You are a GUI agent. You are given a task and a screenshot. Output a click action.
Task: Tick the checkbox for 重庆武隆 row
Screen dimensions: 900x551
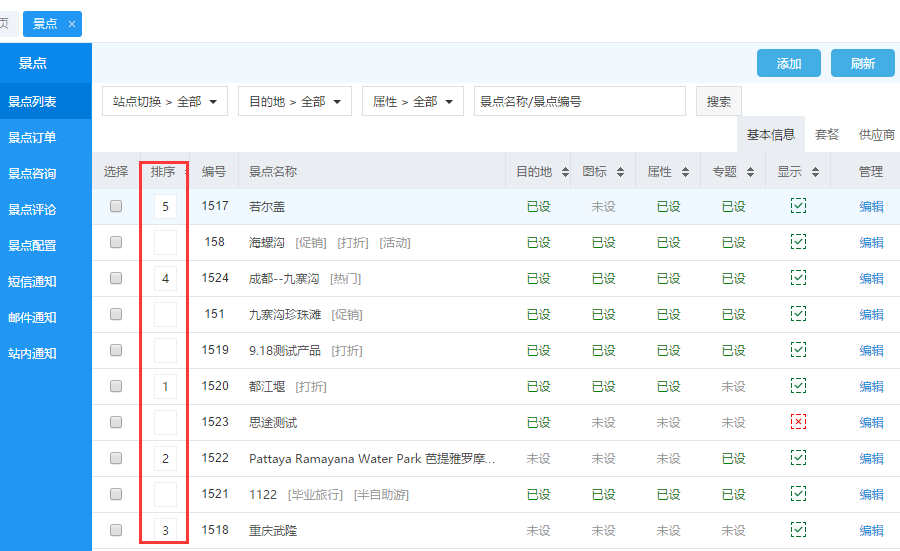point(116,530)
